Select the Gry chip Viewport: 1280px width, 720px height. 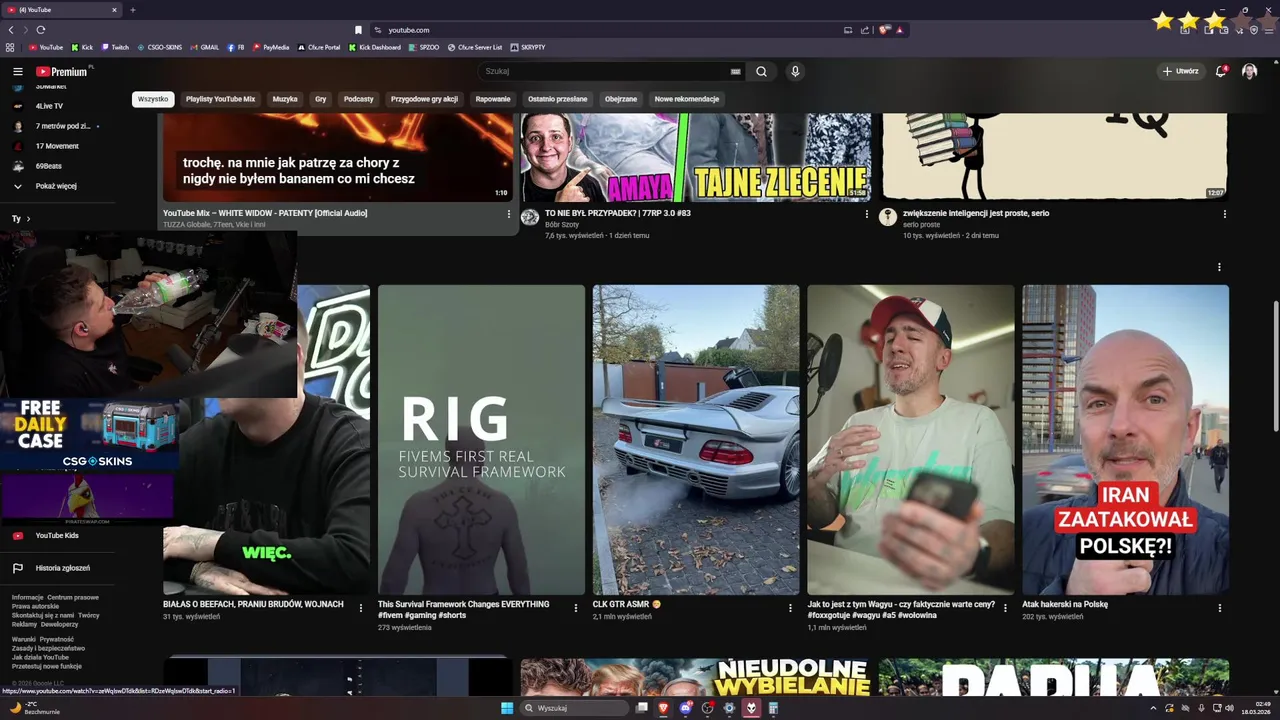tap(320, 99)
